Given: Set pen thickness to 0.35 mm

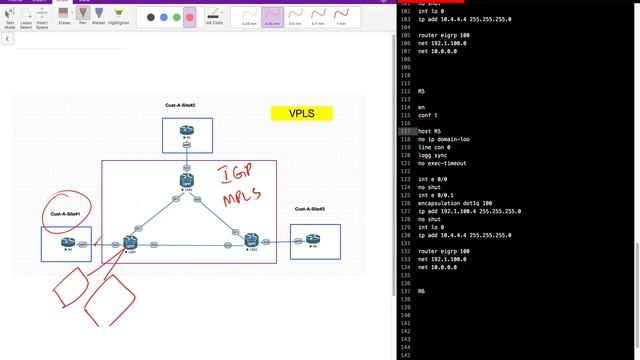Looking at the screenshot, I should click(x=272, y=18).
